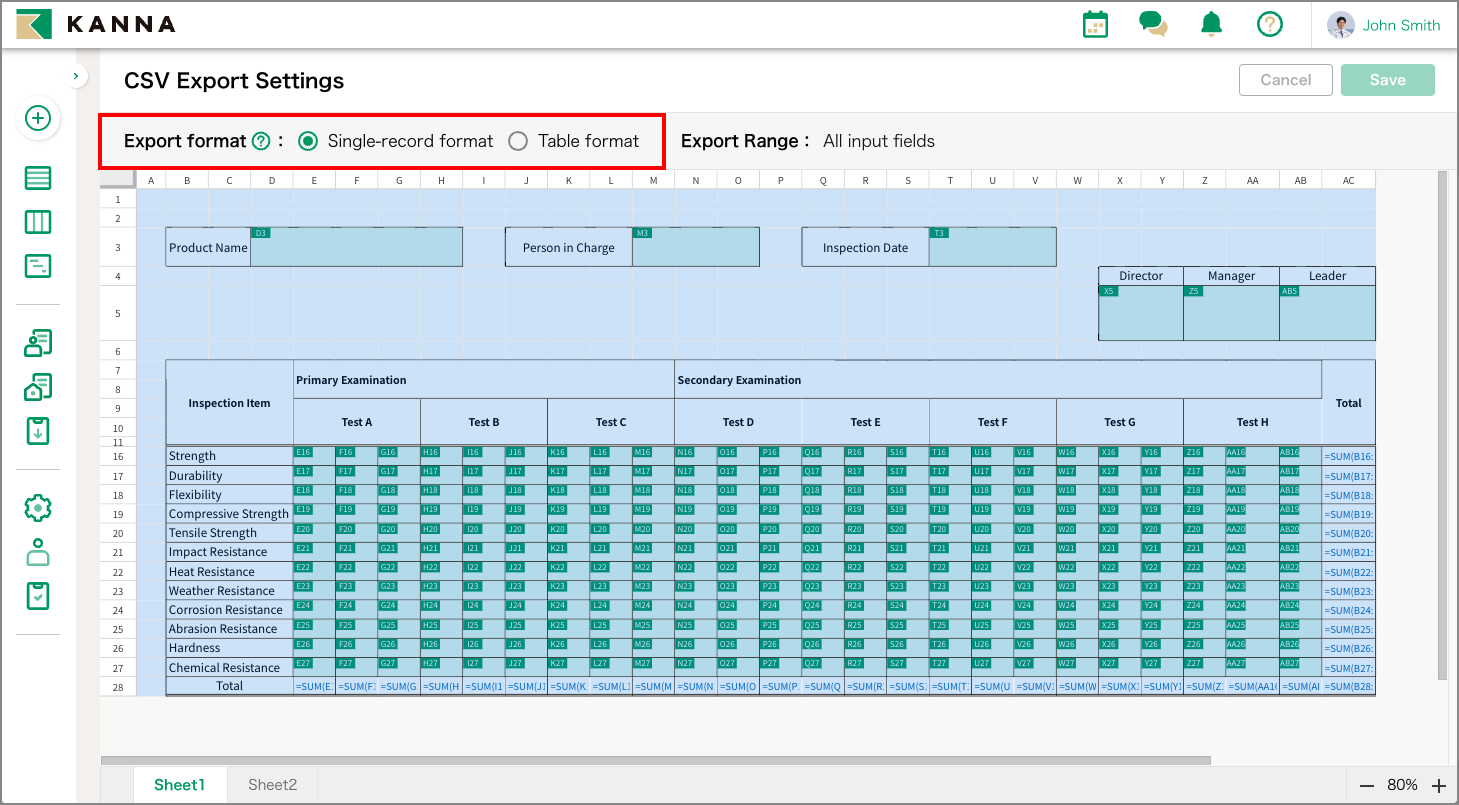
Task: Open the settings gear icon in sidebar
Action: pos(38,508)
